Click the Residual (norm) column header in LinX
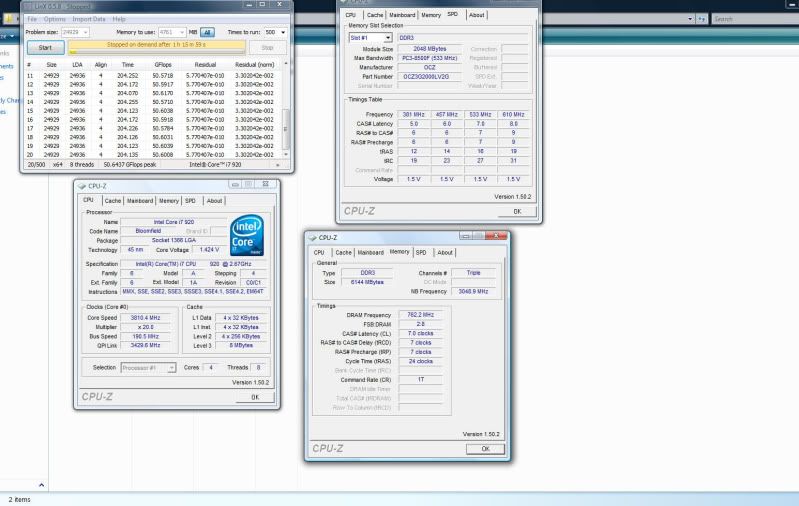The width and height of the screenshot is (799, 506). click(x=254, y=65)
